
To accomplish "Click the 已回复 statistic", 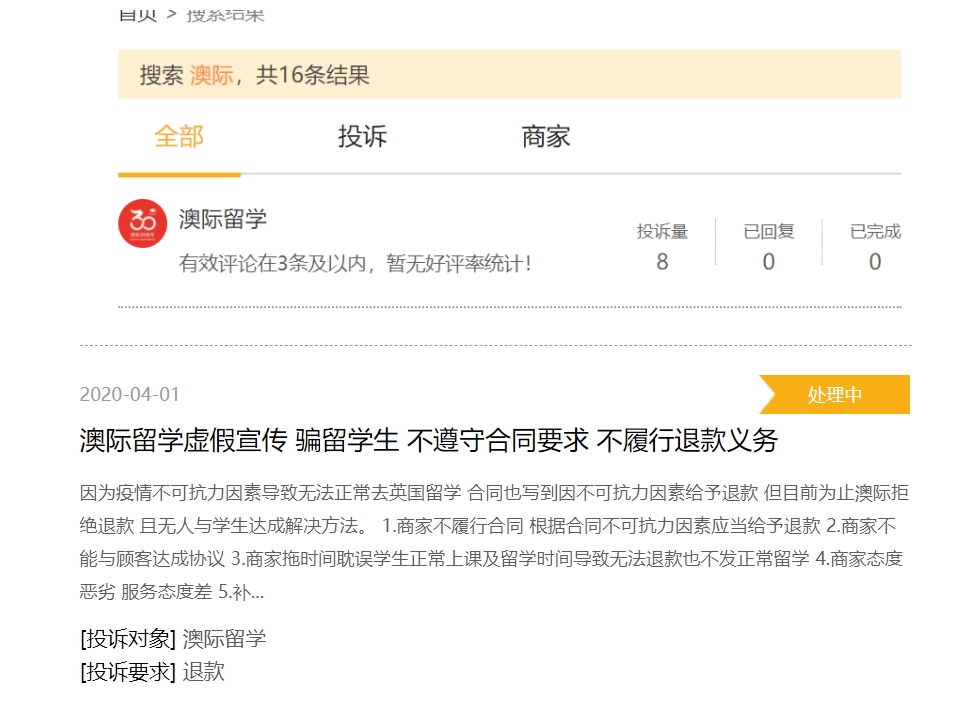I will (x=769, y=247).
